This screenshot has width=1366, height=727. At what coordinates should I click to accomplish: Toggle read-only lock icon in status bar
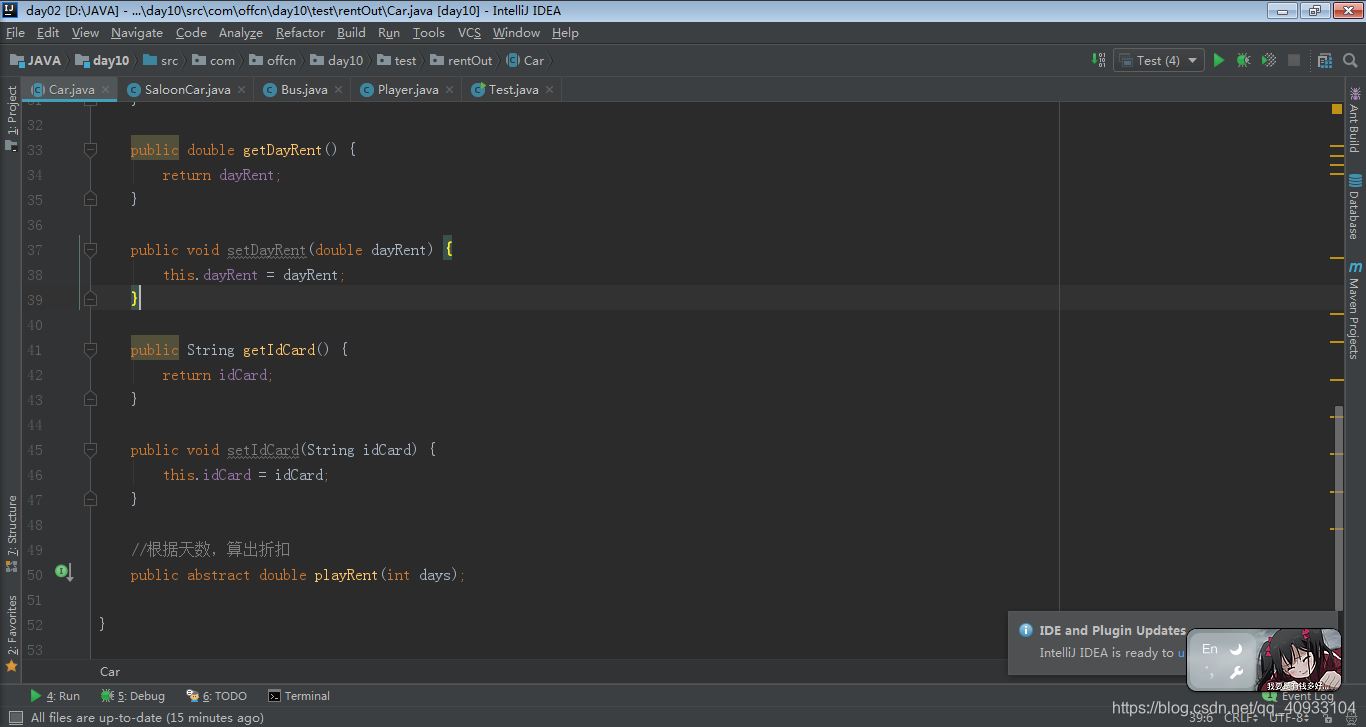pos(1326,716)
